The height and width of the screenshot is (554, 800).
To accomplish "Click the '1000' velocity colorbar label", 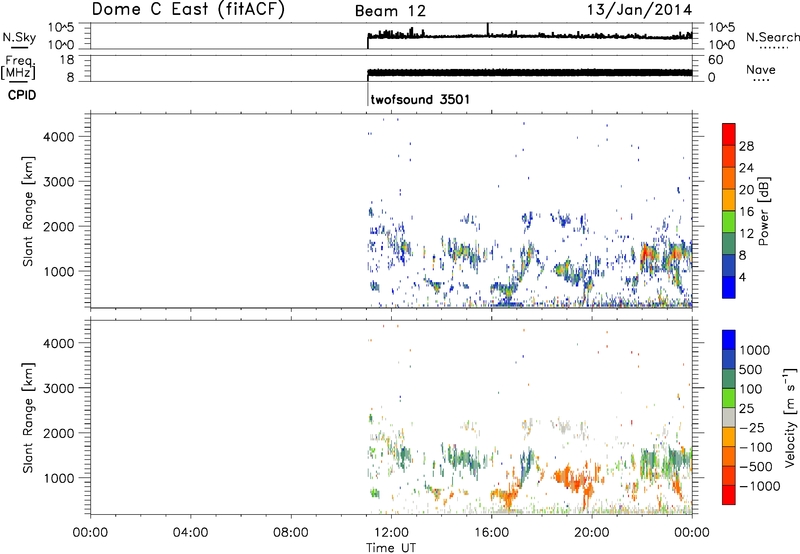I will point(754,350).
